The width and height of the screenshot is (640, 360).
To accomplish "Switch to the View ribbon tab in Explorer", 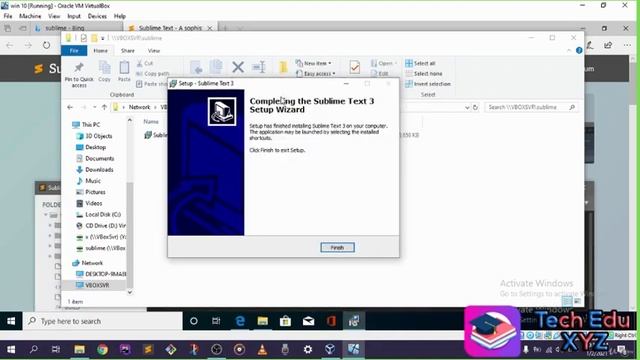I will (x=154, y=51).
